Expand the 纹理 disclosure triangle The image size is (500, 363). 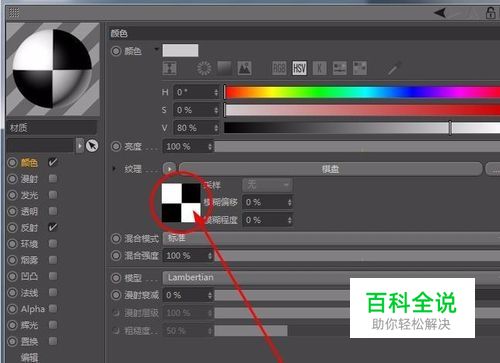click(114, 169)
